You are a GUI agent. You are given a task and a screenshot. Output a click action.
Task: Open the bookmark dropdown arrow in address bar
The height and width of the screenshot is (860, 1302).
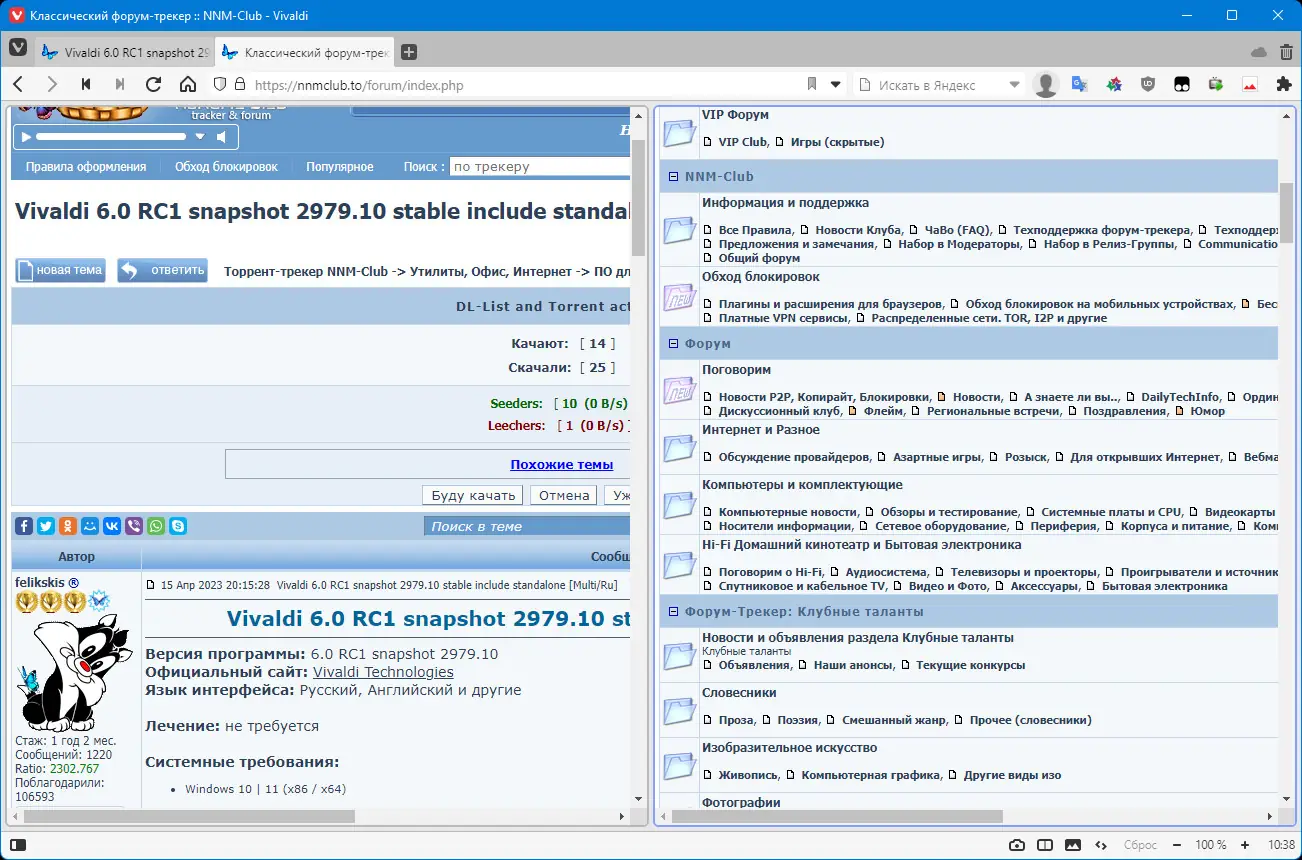point(837,85)
